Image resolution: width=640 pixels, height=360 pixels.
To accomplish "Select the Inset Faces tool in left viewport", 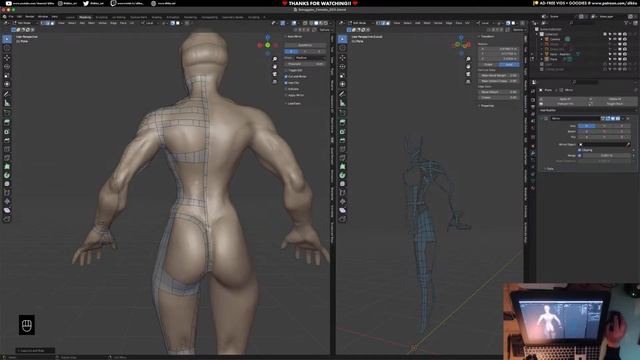I will 7,131.
